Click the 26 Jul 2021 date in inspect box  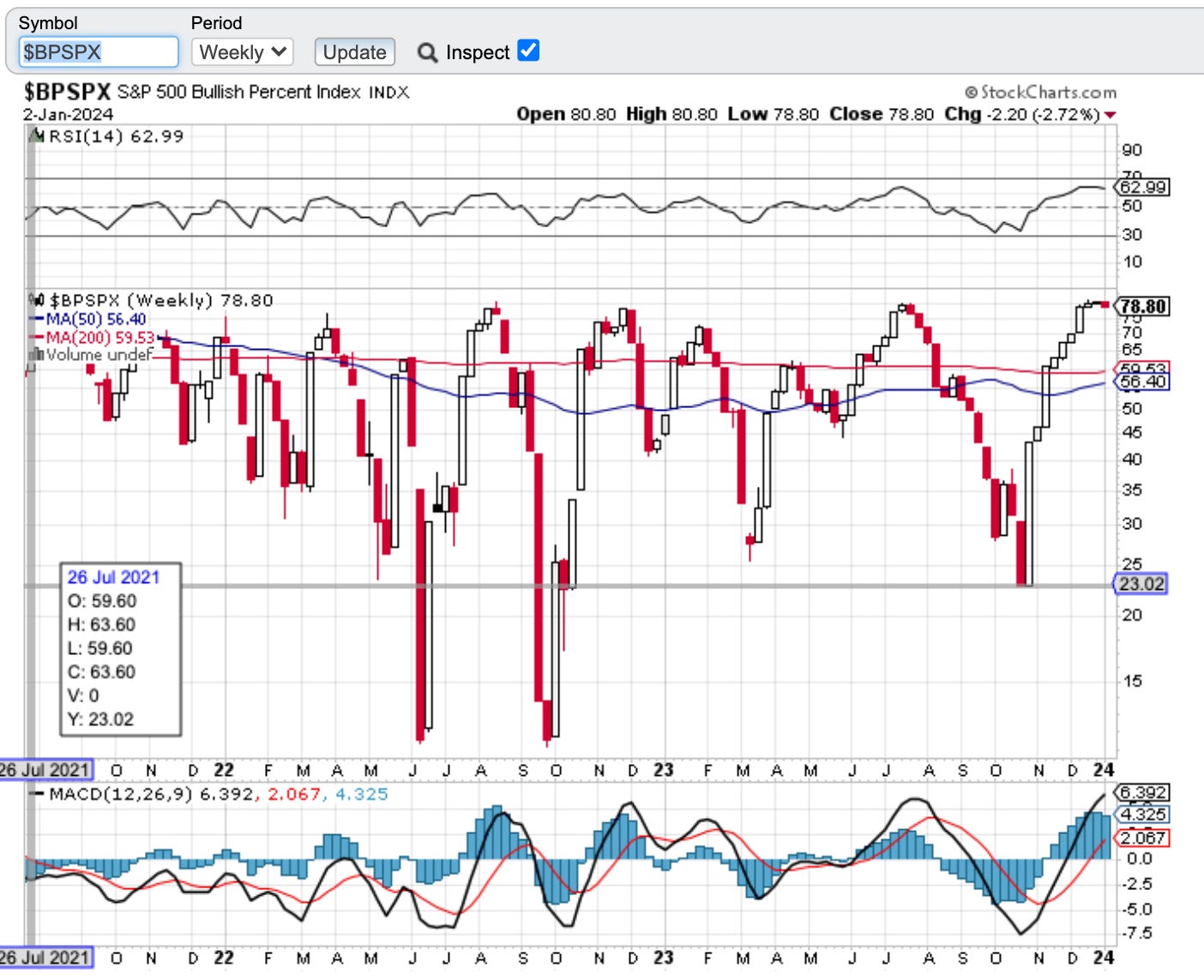tap(113, 577)
